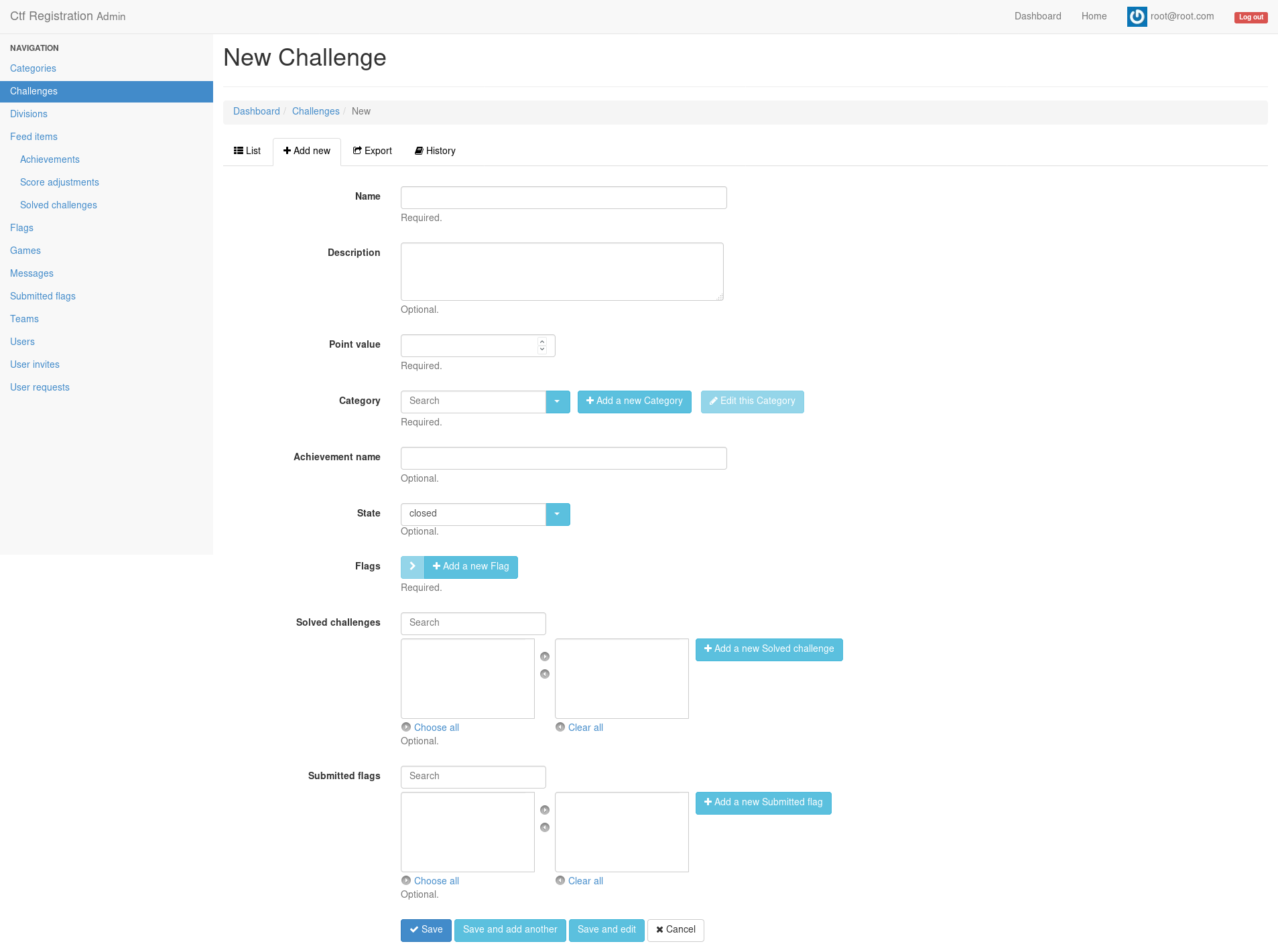This screenshot has width=1278, height=952.
Task: Clear all Solved challenges
Action: click(x=580, y=728)
